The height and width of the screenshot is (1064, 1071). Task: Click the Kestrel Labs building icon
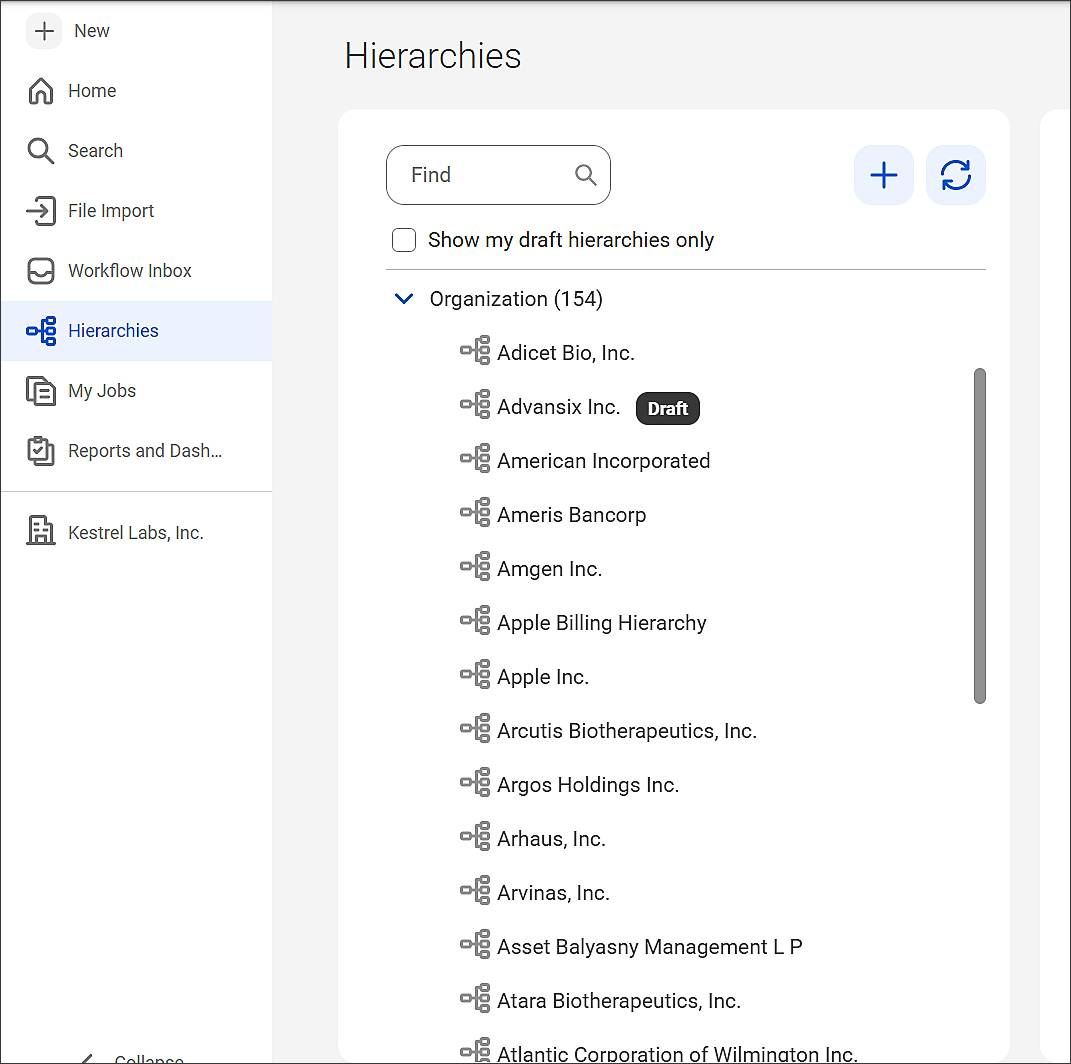pyautogui.click(x=41, y=531)
